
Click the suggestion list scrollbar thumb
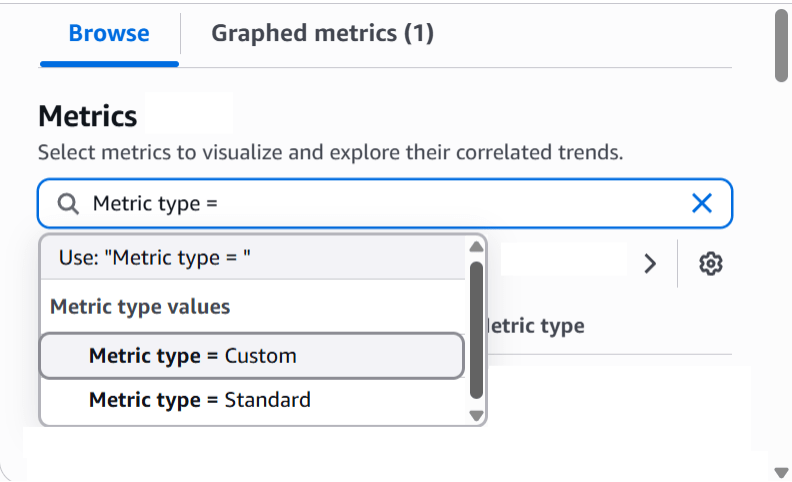[x=476, y=328]
